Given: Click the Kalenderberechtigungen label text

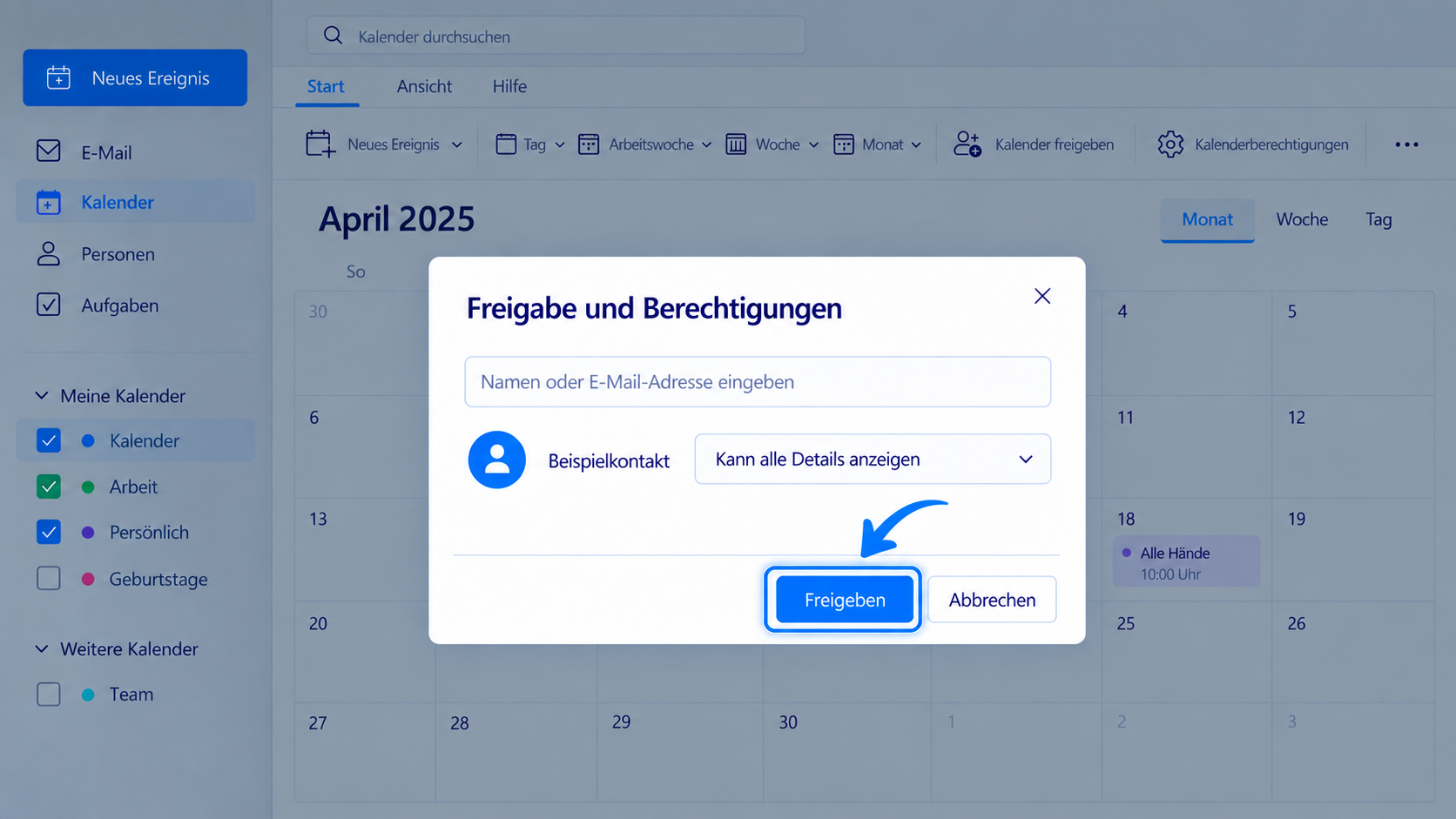Looking at the screenshot, I should click(x=1271, y=144).
